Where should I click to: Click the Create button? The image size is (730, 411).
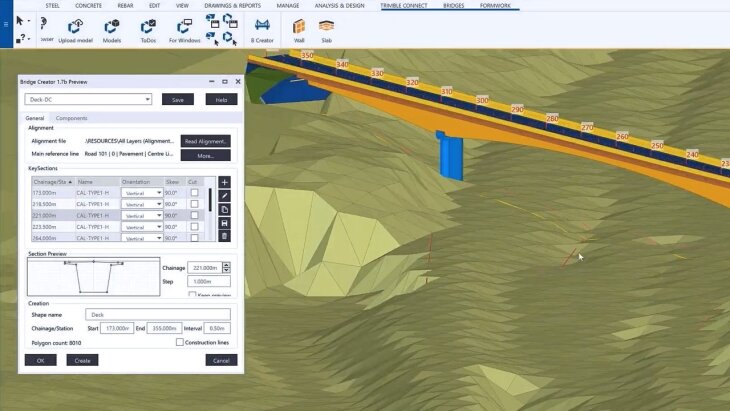click(x=82, y=360)
